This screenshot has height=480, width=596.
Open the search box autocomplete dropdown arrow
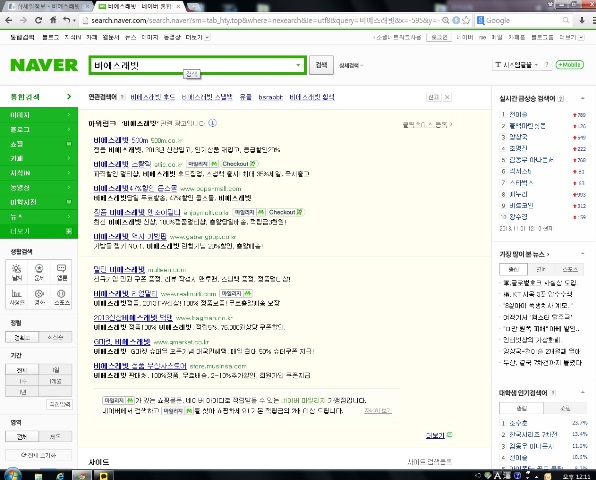298,65
